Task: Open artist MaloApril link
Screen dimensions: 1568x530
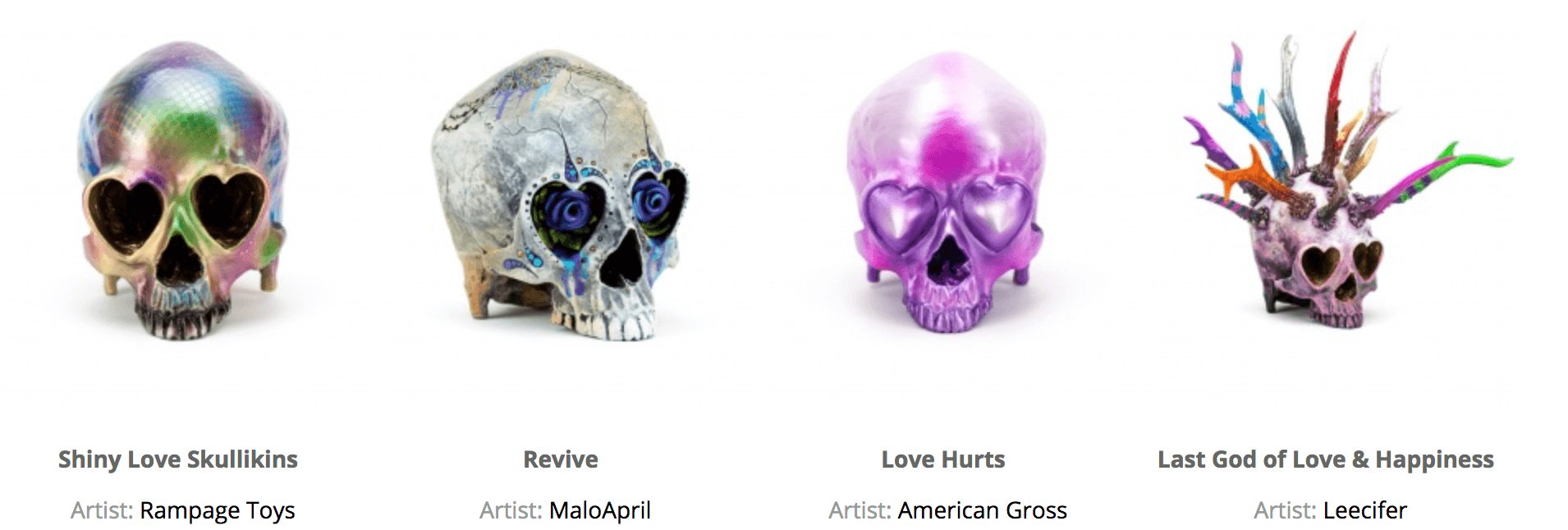Action: pyautogui.click(x=600, y=510)
